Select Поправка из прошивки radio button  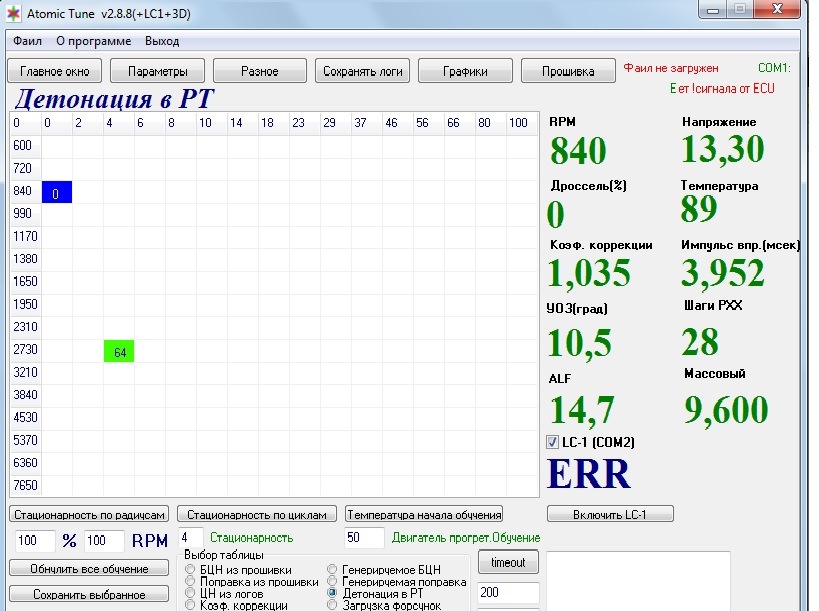(190, 581)
